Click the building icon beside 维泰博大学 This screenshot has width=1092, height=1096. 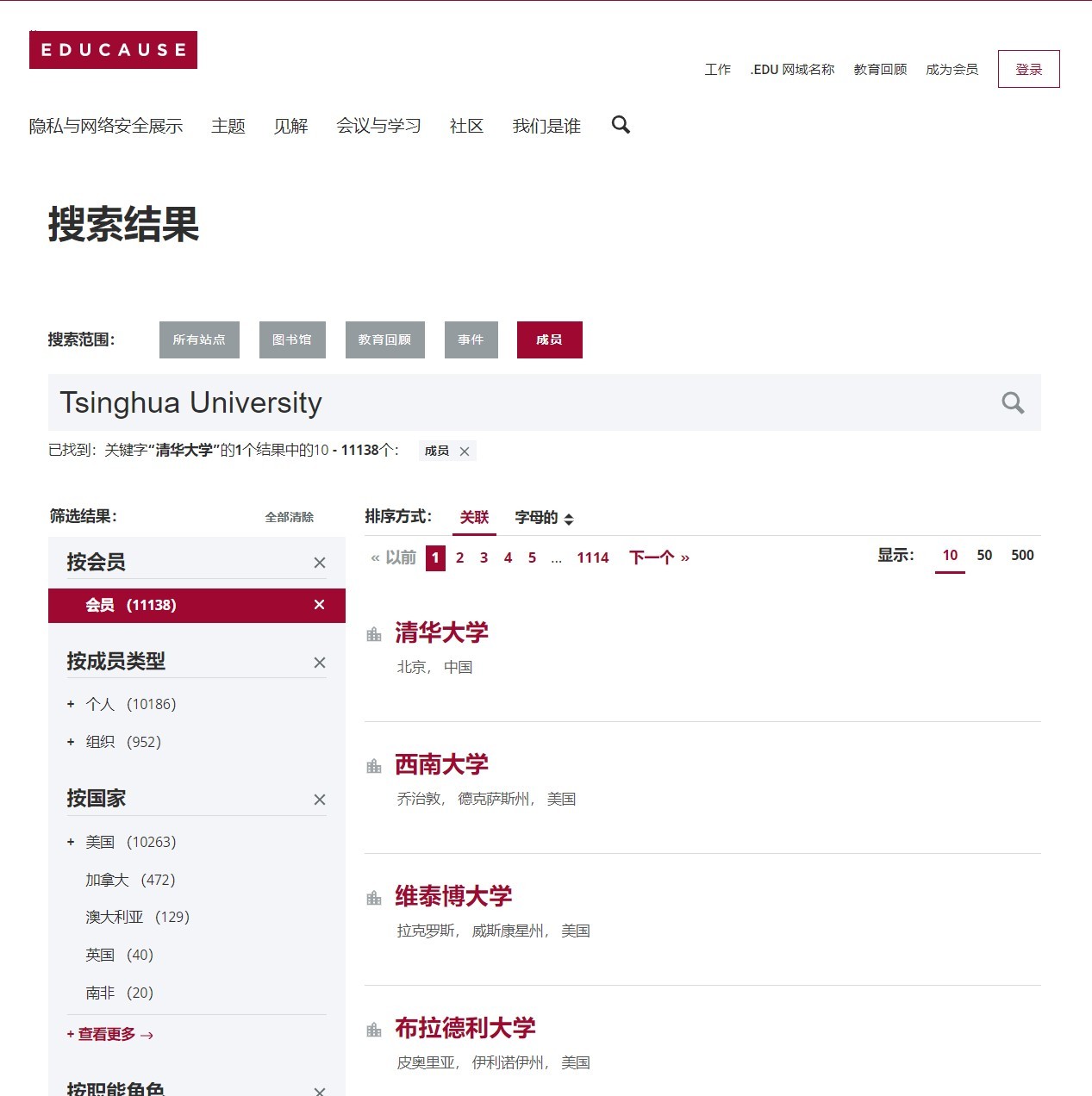(x=374, y=898)
